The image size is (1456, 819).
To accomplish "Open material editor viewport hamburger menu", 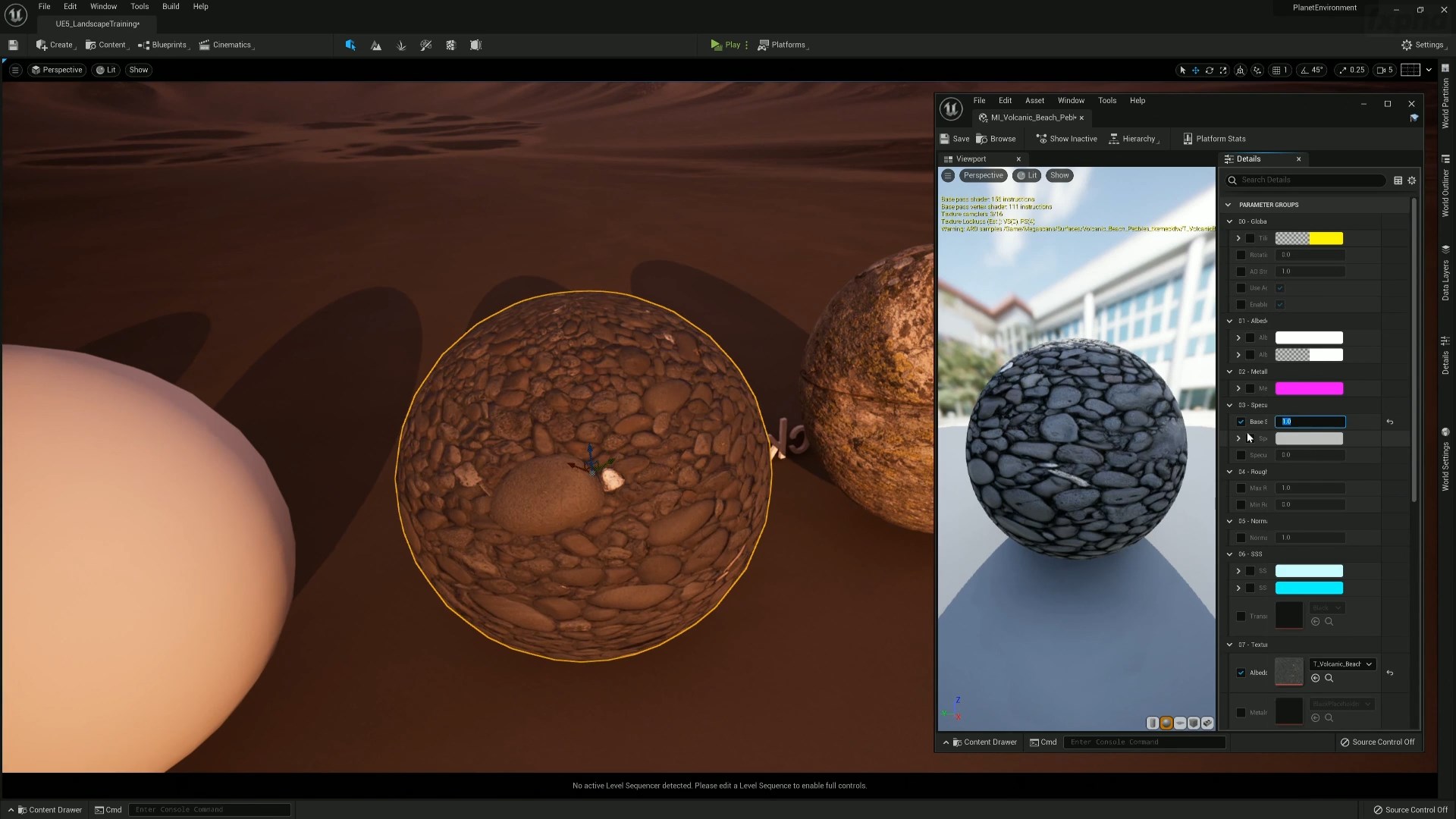I will pyautogui.click(x=948, y=175).
